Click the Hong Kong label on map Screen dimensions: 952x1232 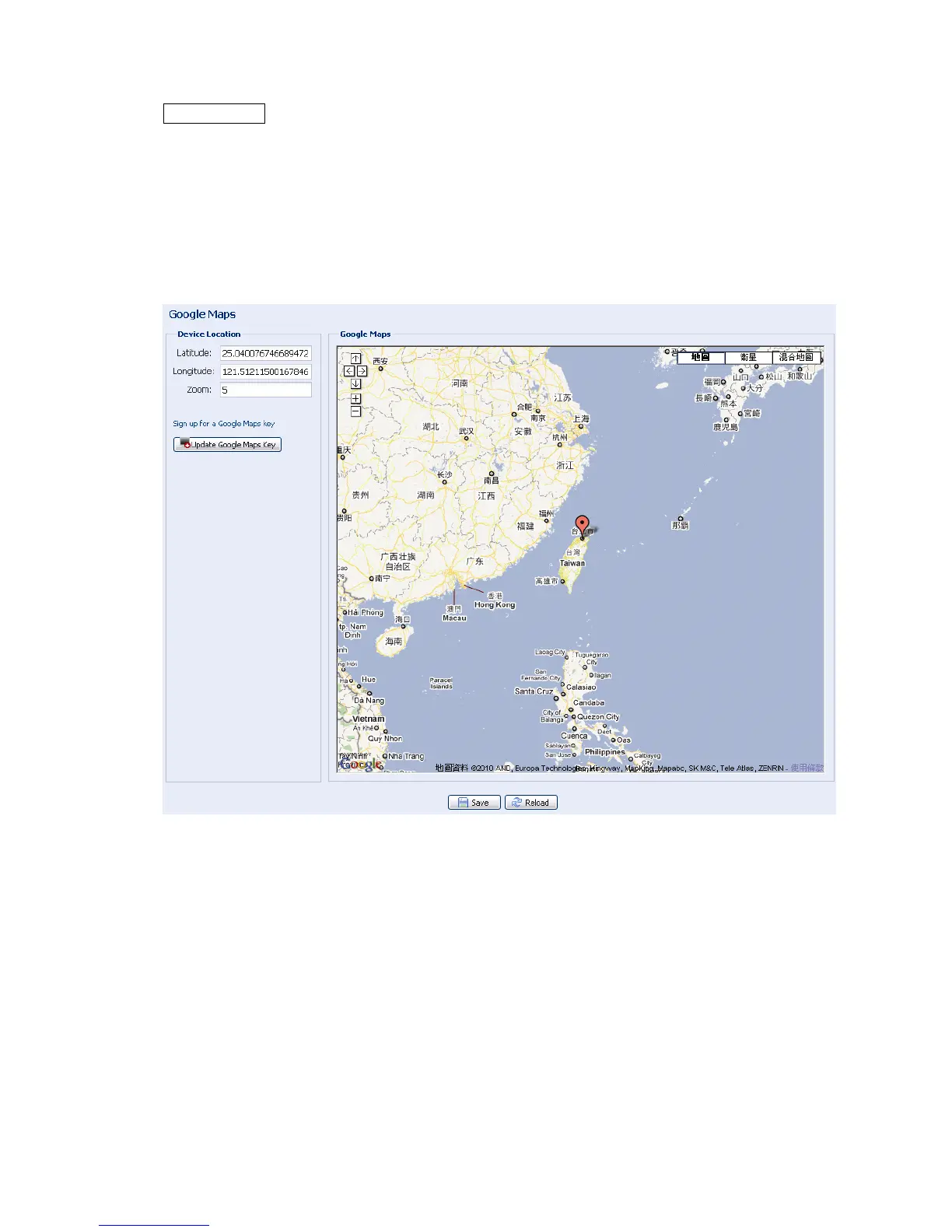coord(495,604)
